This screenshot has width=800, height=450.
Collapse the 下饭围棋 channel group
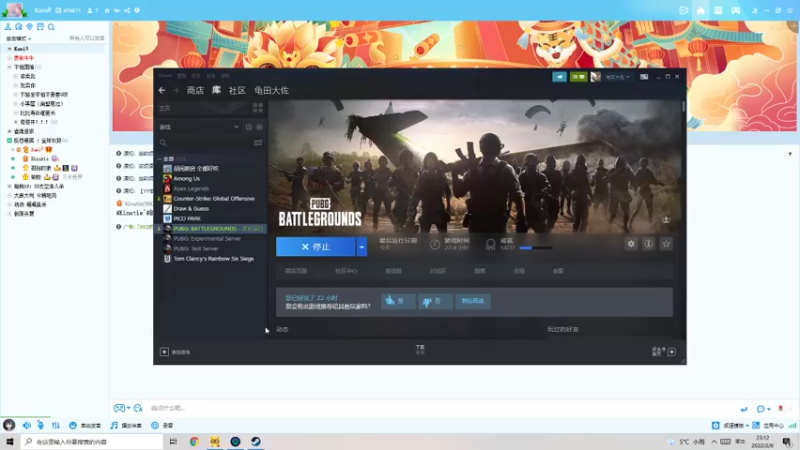coord(9,67)
